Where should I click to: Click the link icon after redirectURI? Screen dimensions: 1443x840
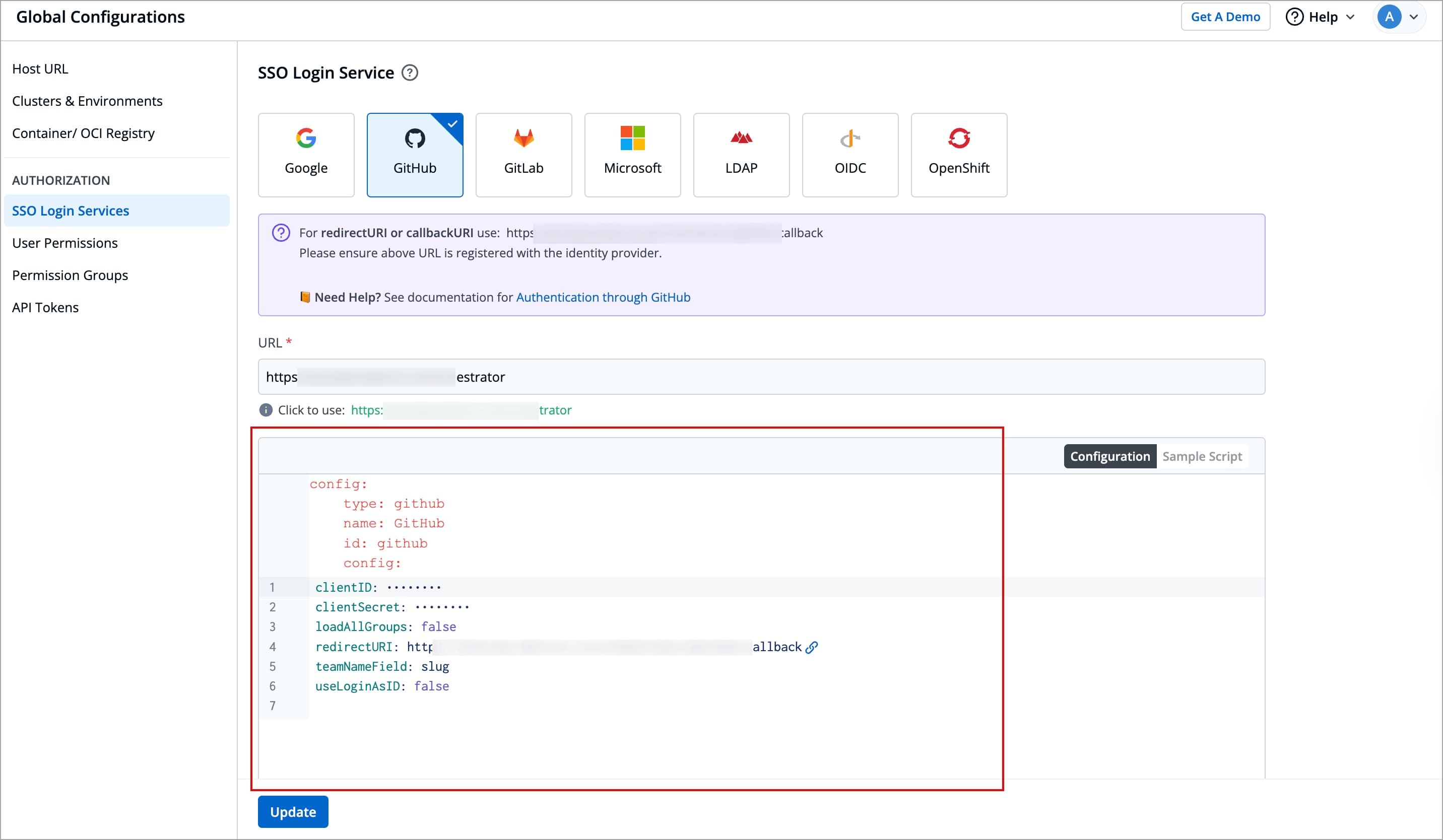coord(811,647)
